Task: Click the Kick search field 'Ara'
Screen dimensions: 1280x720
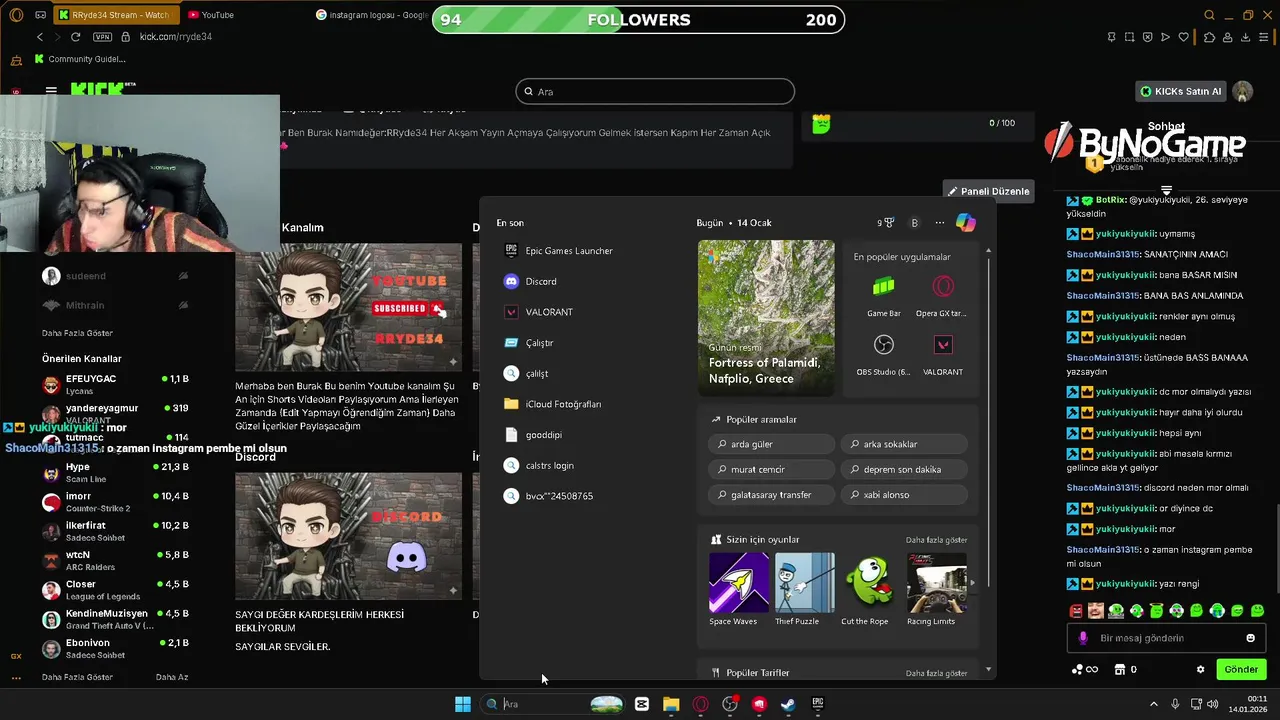Action: coord(655,92)
